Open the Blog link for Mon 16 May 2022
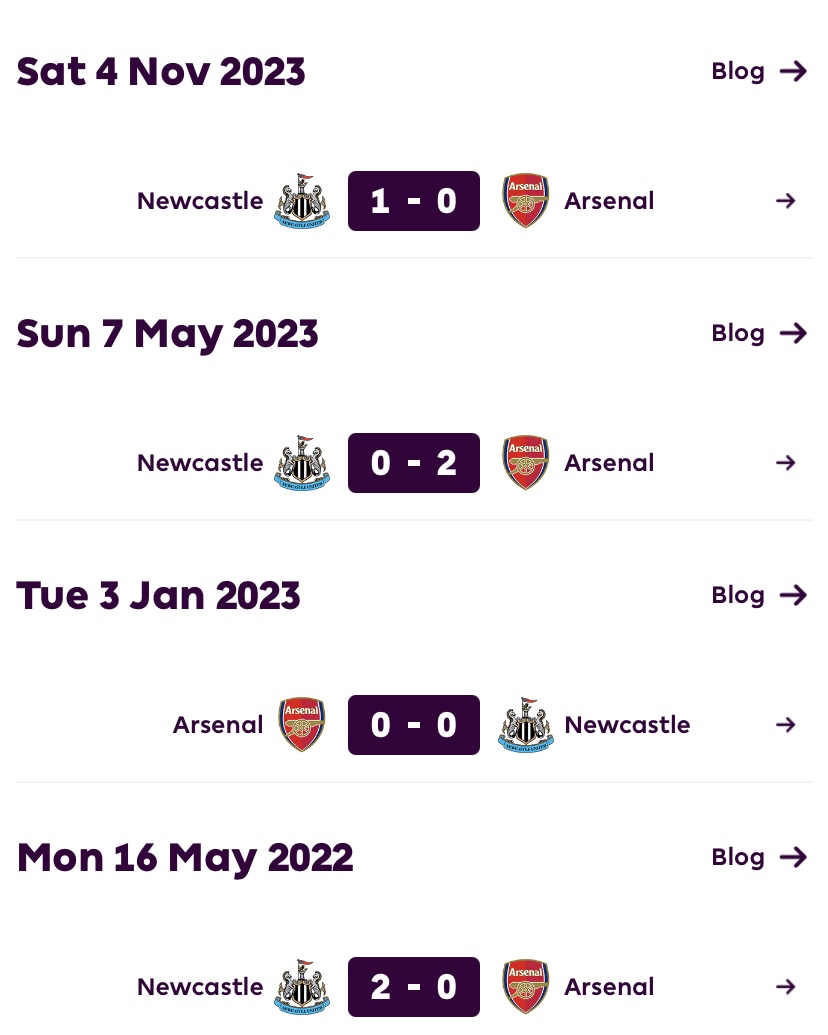 tap(758, 857)
